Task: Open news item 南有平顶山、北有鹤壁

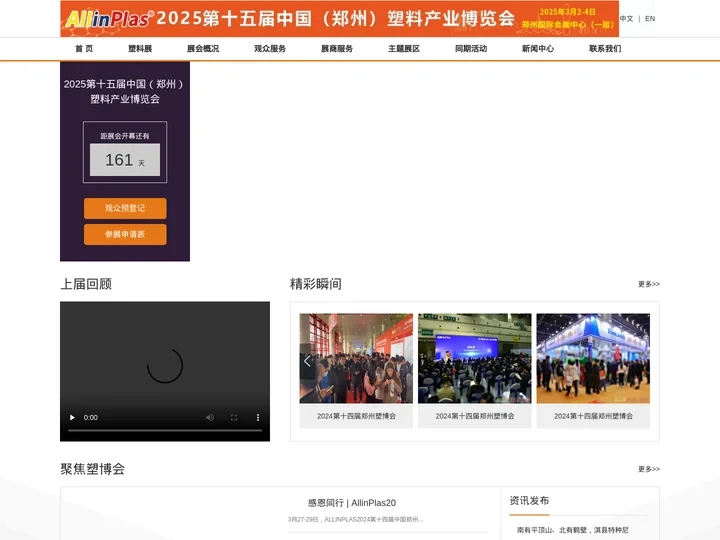Action: [573, 530]
